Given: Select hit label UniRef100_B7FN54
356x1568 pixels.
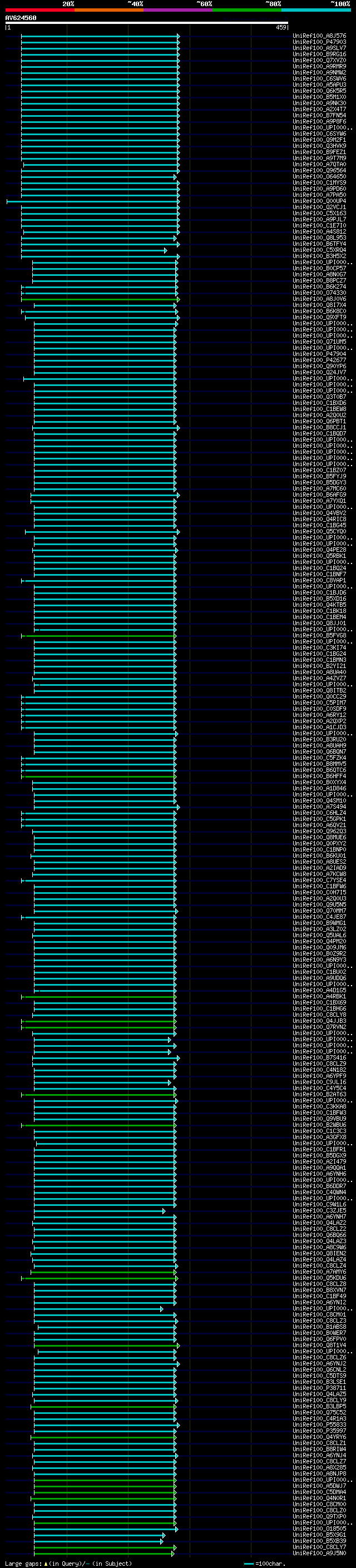Looking at the screenshot, I should 319,115.
